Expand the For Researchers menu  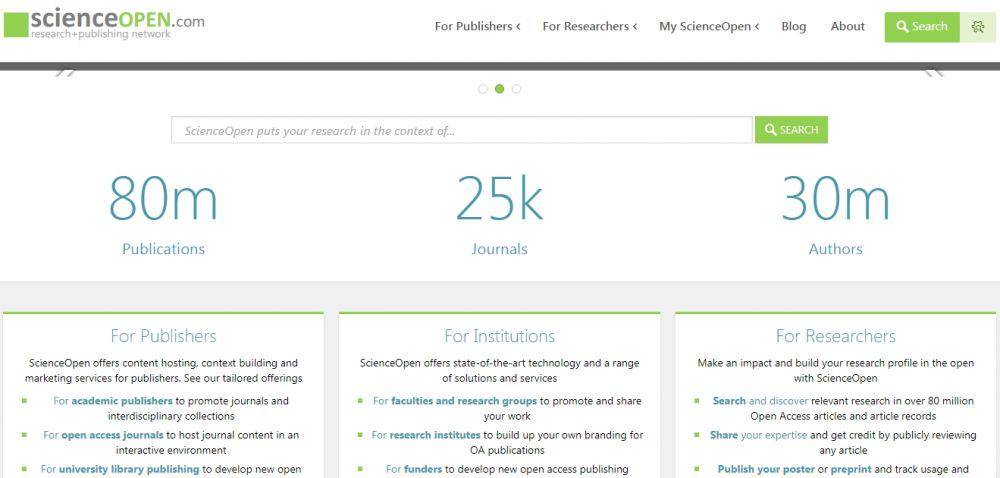click(590, 27)
